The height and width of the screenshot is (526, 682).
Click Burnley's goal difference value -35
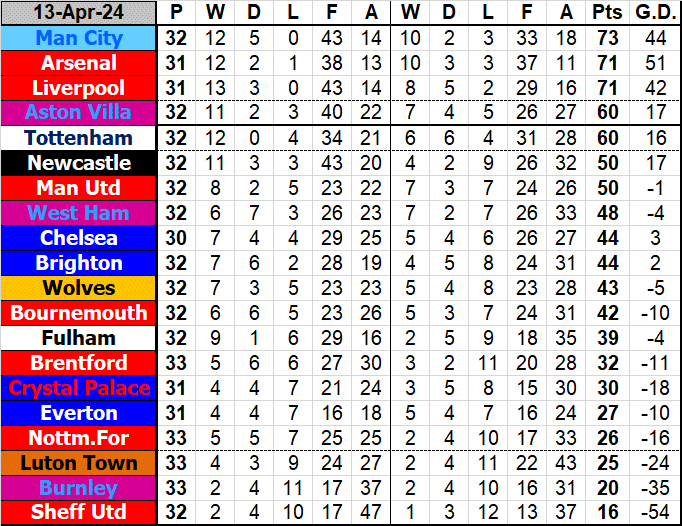pos(655,488)
